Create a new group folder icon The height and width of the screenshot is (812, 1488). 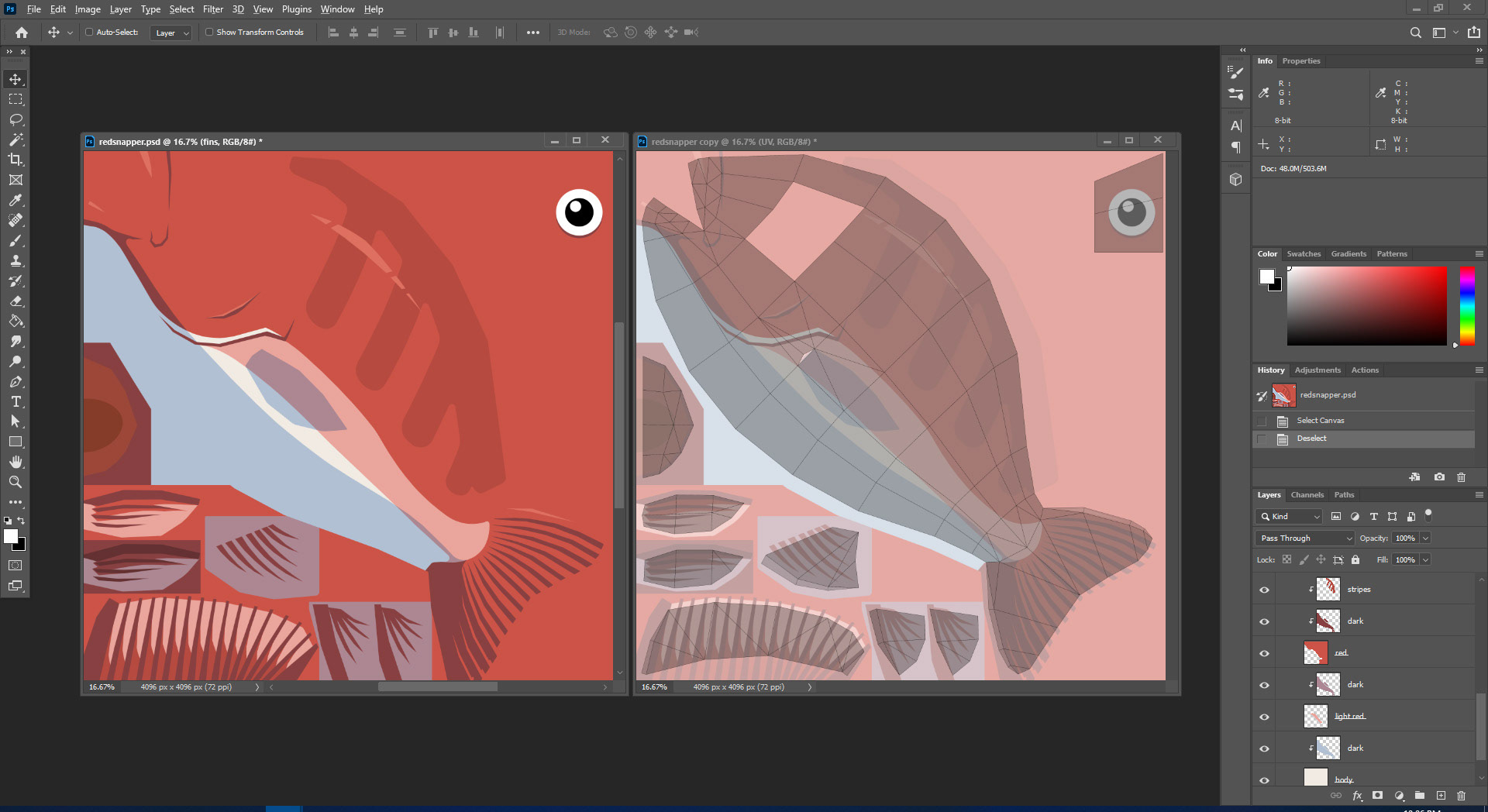(x=1420, y=796)
